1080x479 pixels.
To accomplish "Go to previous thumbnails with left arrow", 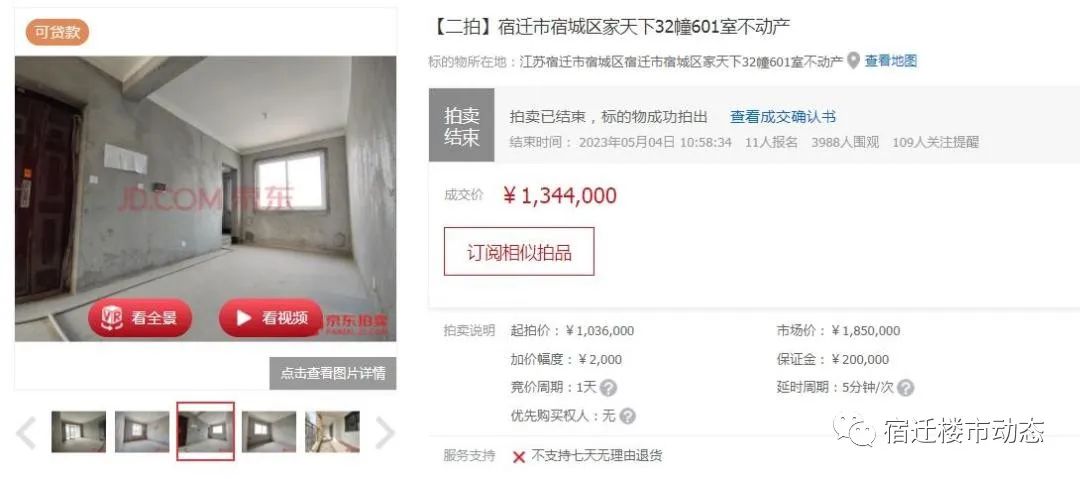I will coord(26,433).
